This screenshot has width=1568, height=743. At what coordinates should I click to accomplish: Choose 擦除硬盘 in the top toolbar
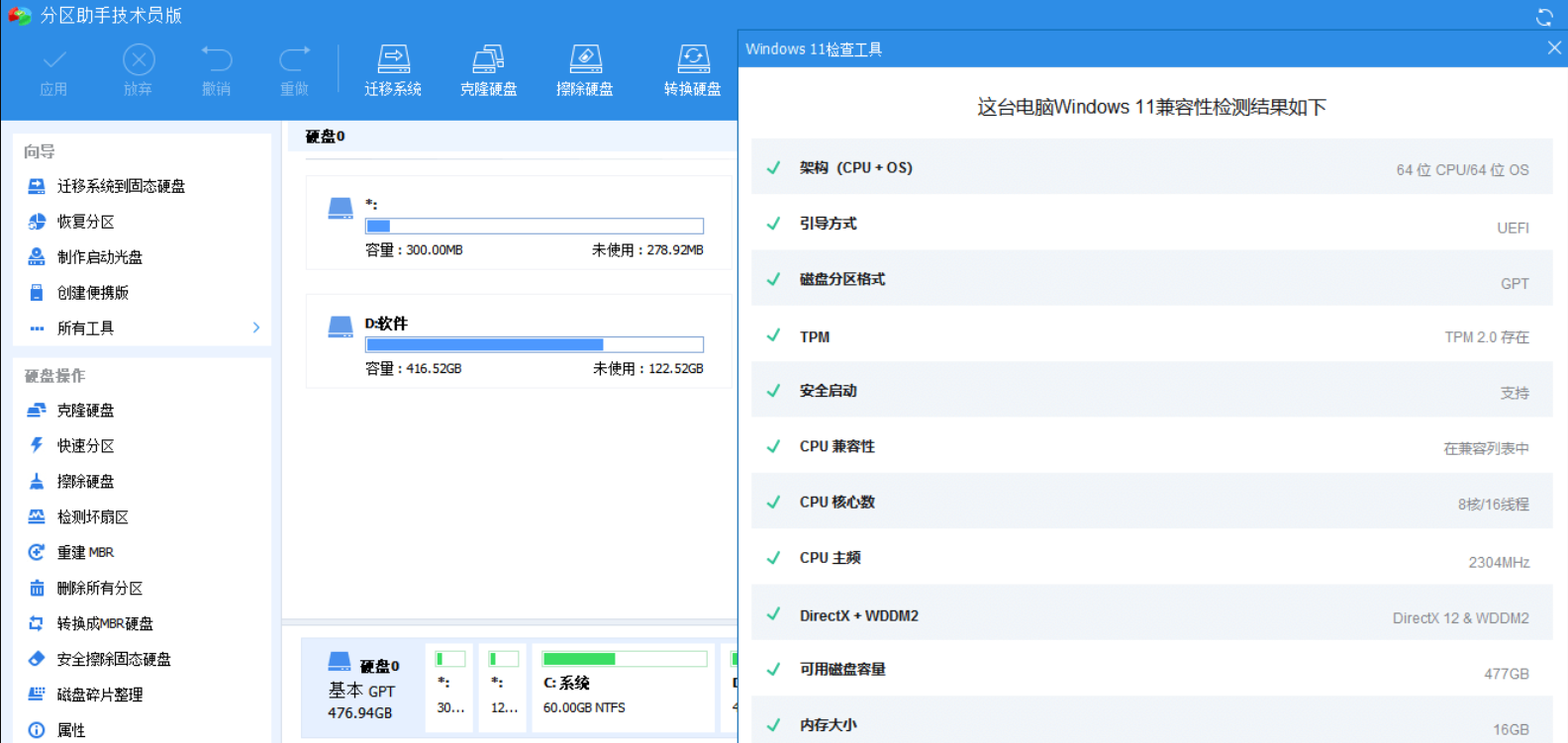(585, 71)
